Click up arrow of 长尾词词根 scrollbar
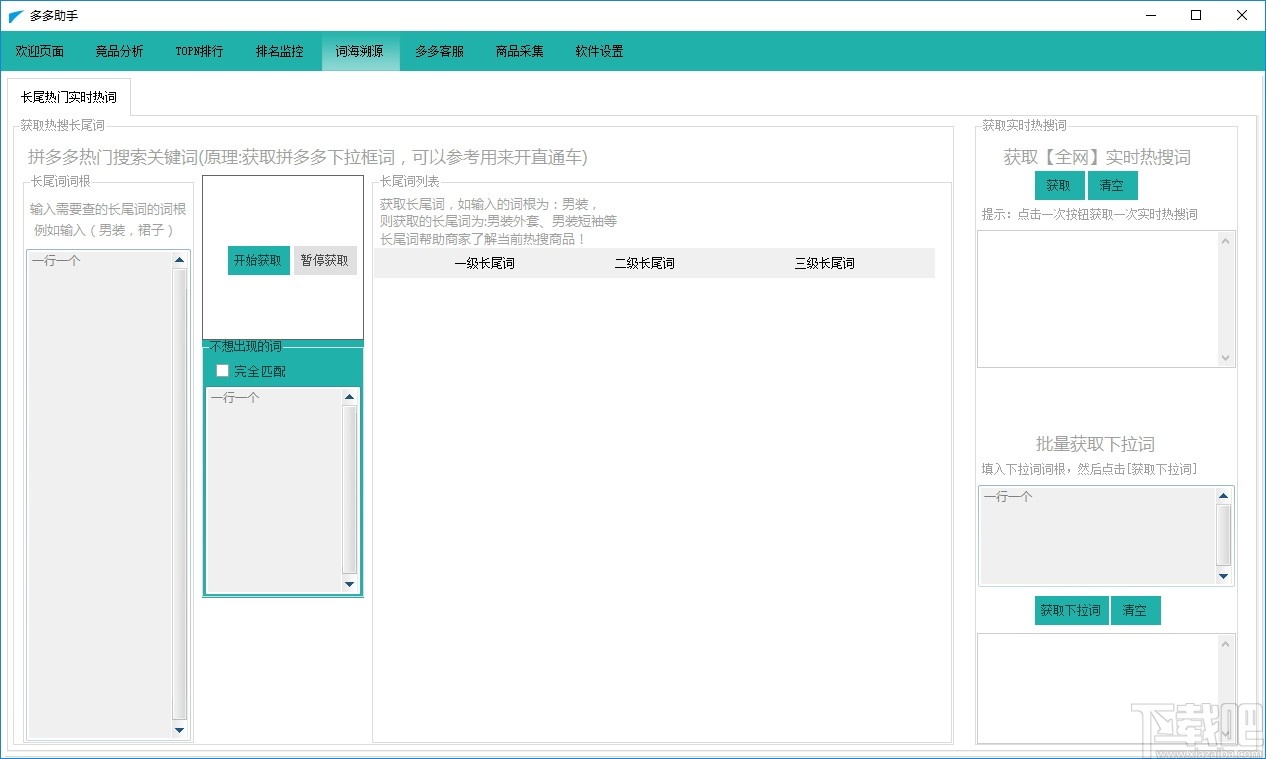 tap(180, 260)
